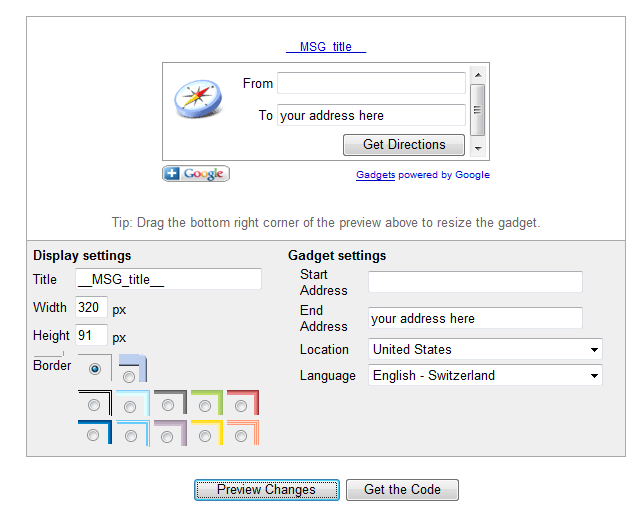Select the dark gray border option
640x514 pixels.
[168, 405]
